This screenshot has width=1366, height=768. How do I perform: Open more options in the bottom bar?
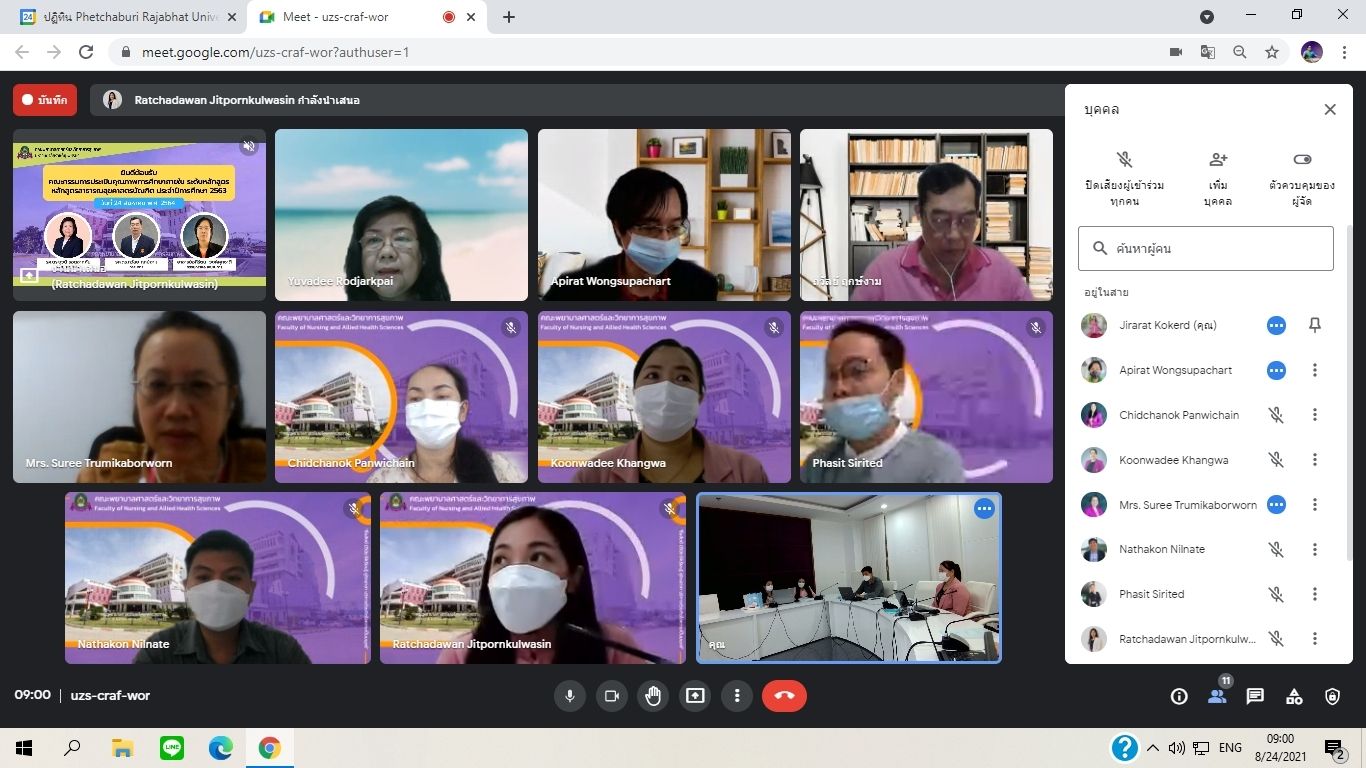[x=737, y=696]
